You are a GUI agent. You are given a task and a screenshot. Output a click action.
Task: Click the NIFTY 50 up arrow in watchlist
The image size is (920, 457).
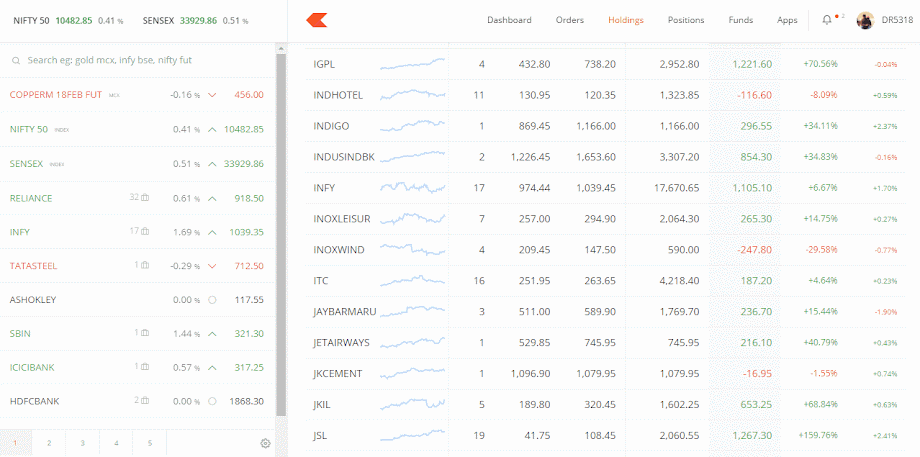(x=212, y=130)
